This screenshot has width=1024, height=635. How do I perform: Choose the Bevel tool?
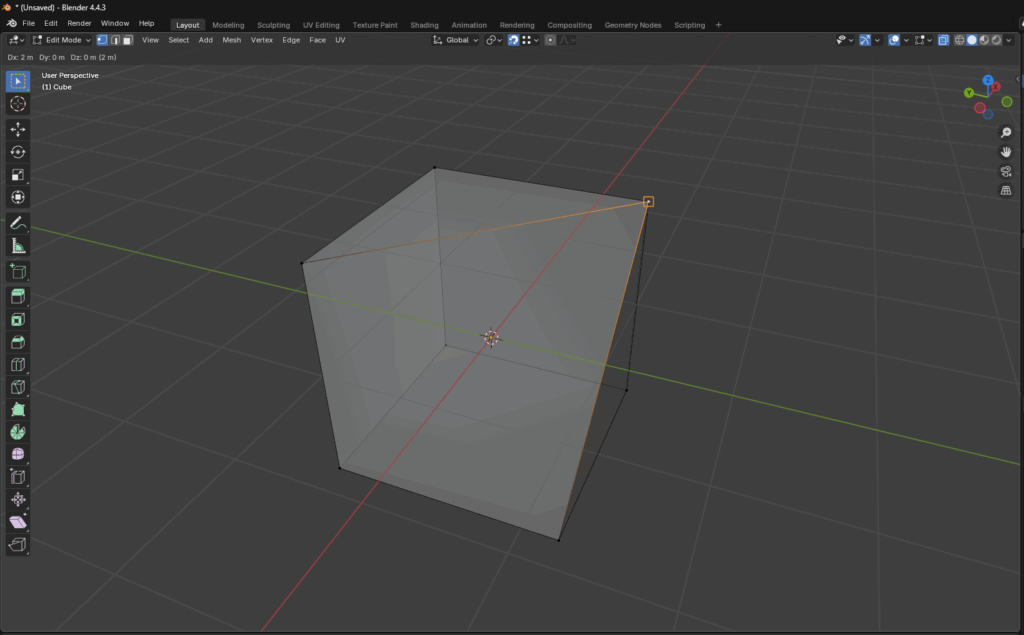click(x=18, y=342)
